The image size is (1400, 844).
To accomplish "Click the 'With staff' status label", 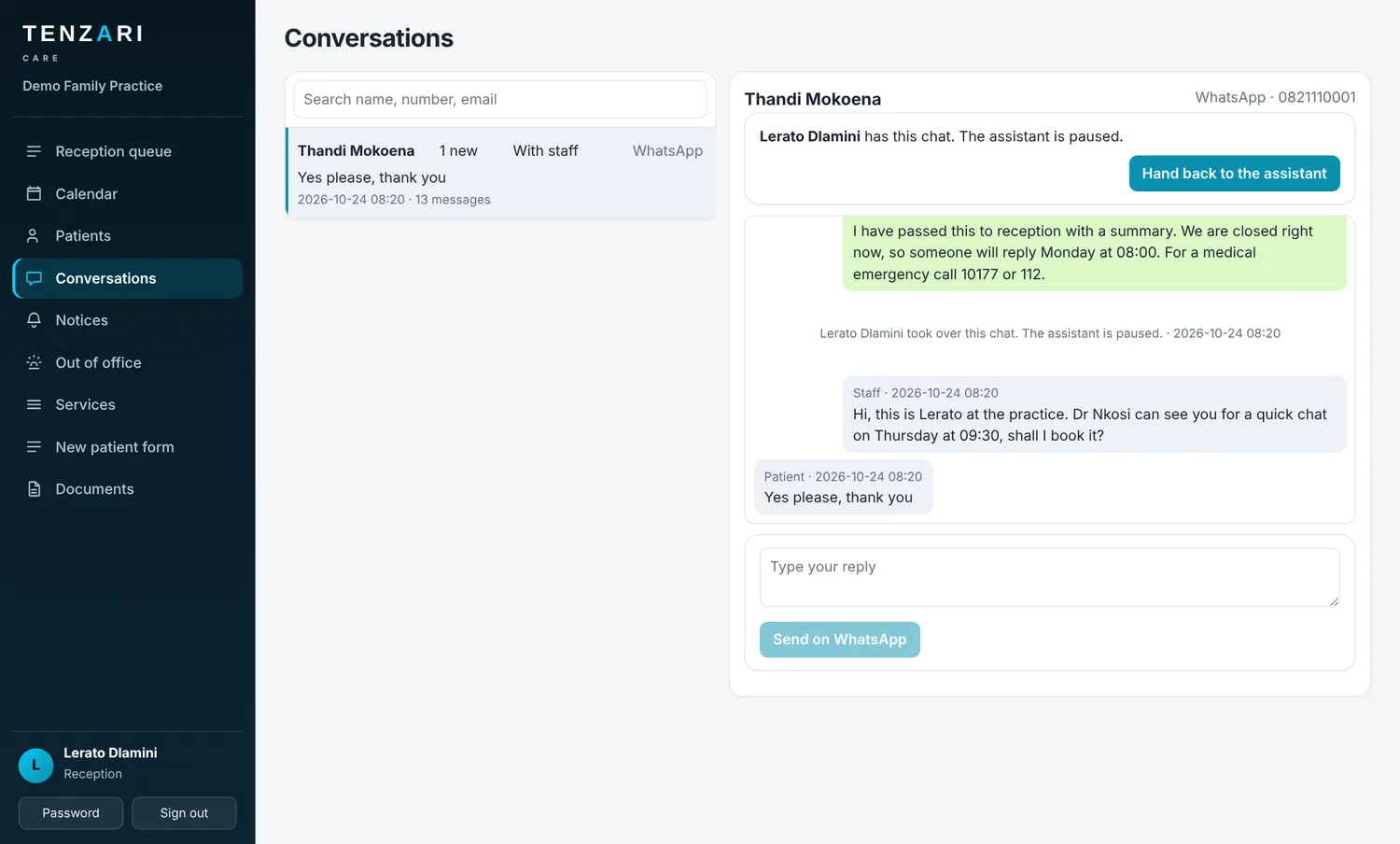I will [545, 151].
